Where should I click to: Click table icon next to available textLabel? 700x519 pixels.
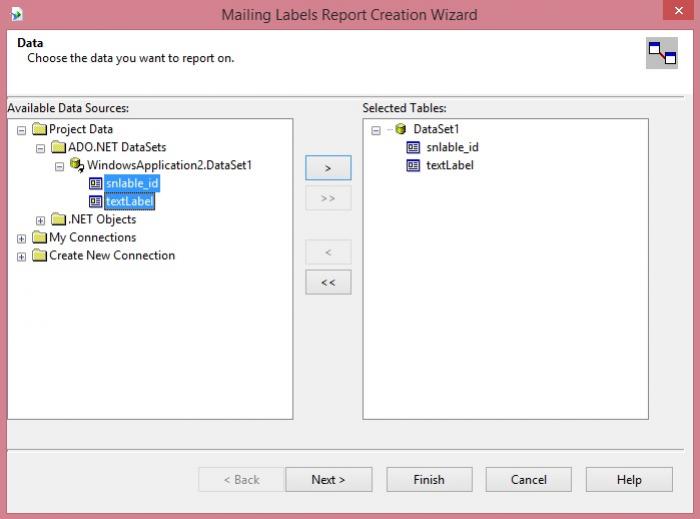point(96,201)
